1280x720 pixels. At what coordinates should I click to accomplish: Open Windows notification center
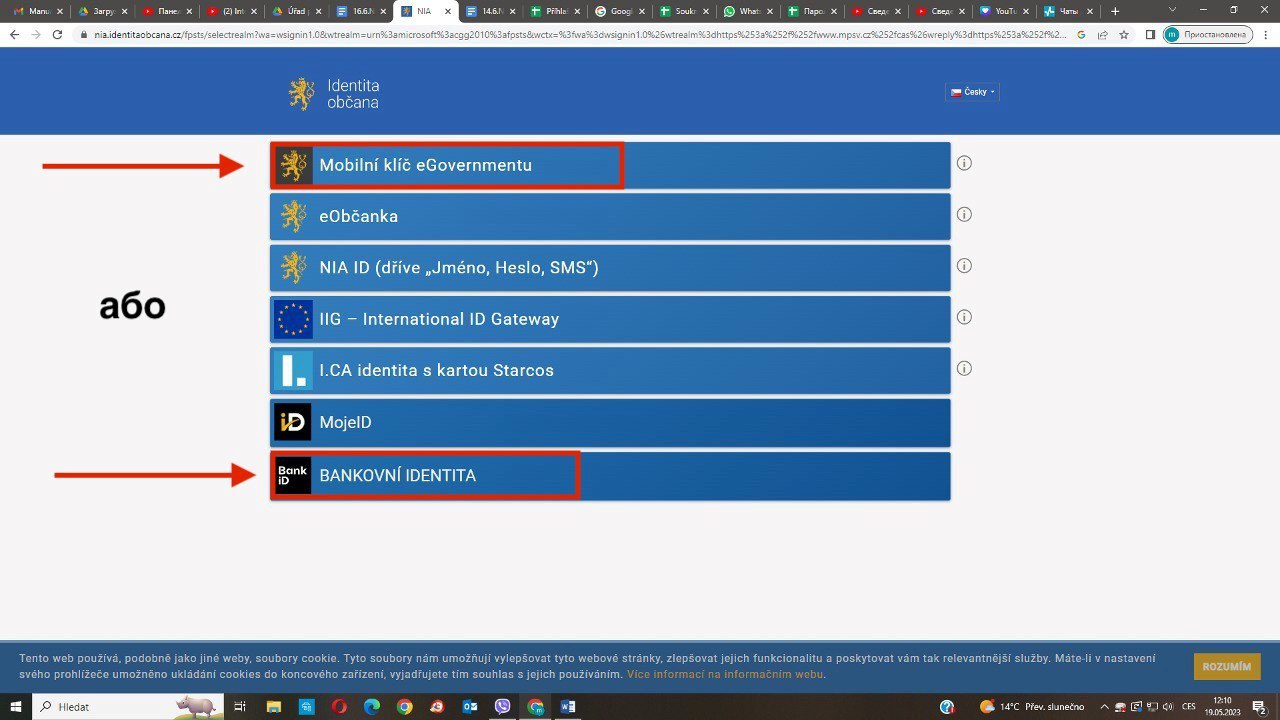coord(1258,707)
